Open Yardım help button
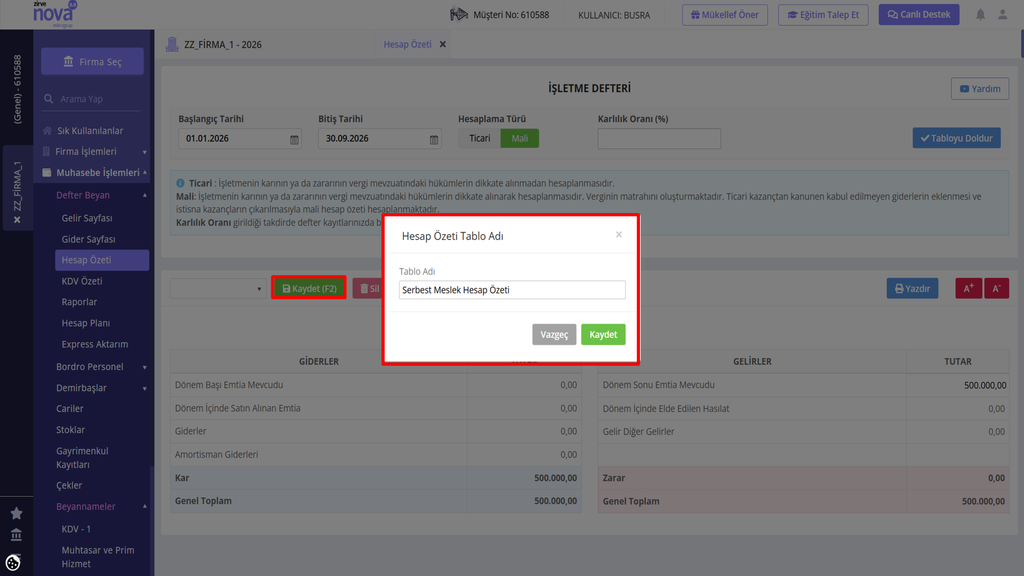 click(x=980, y=89)
